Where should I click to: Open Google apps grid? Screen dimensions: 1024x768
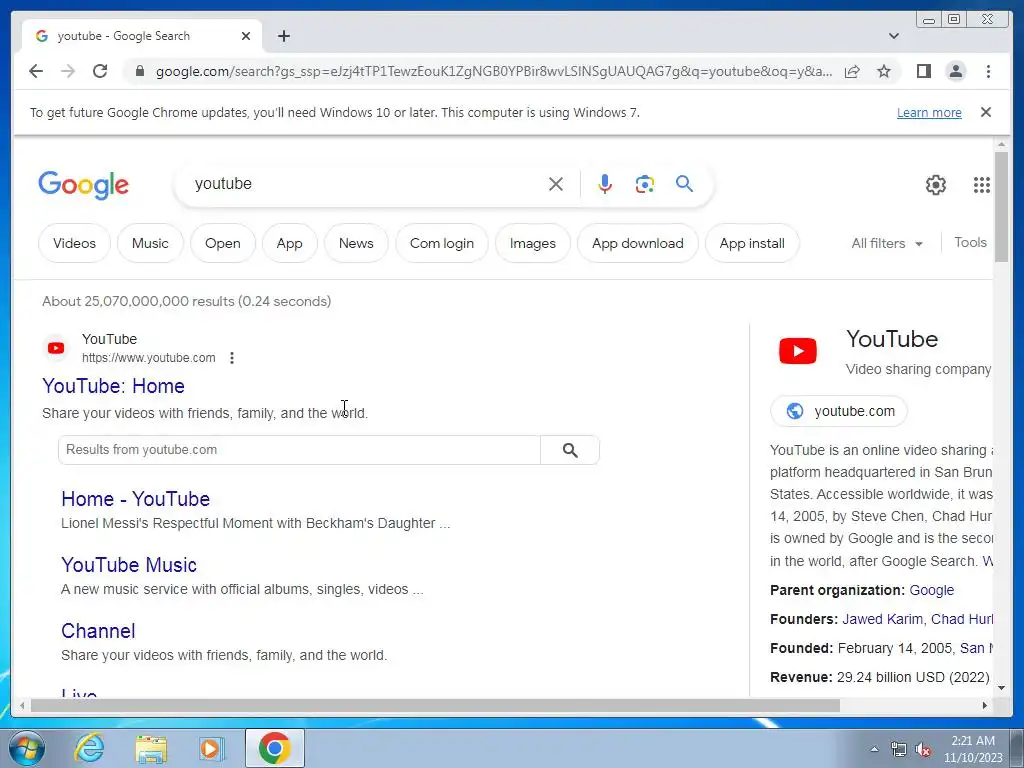point(982,185)
